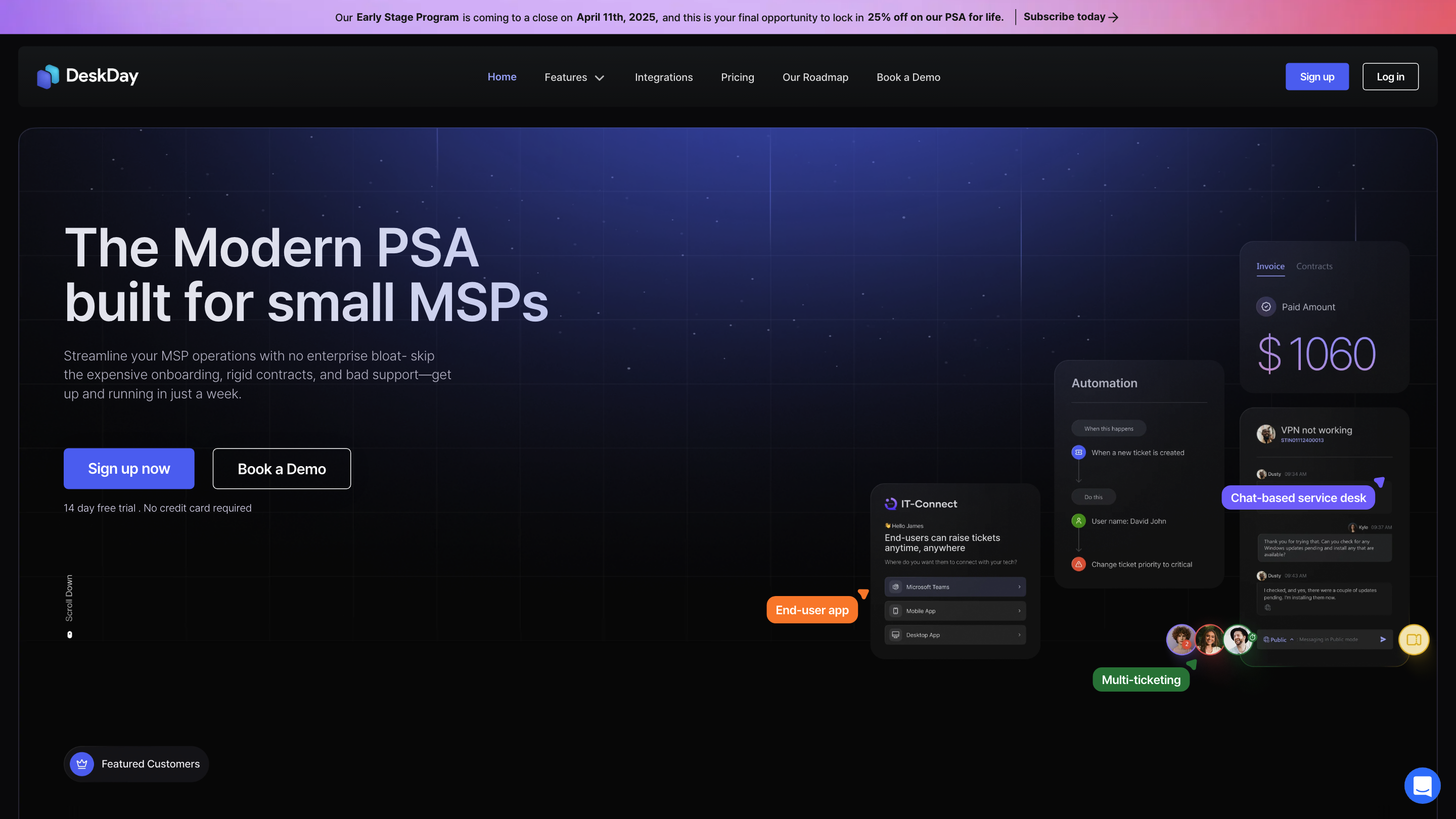Click the green user name step icon
This screenshot has height=819, width=1456.
1078,521
